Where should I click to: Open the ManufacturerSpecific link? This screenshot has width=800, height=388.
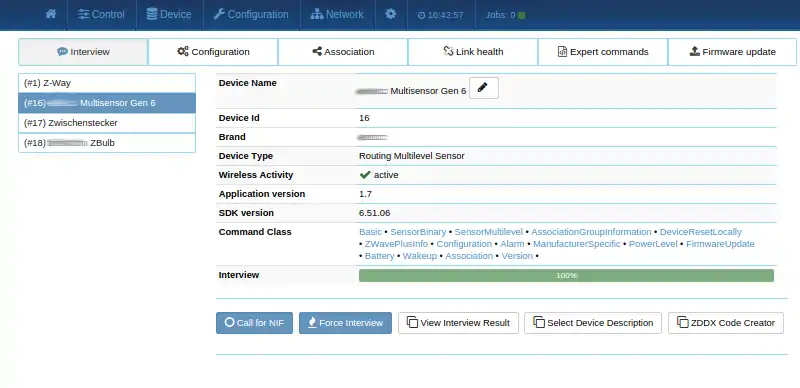coord(577,244)
